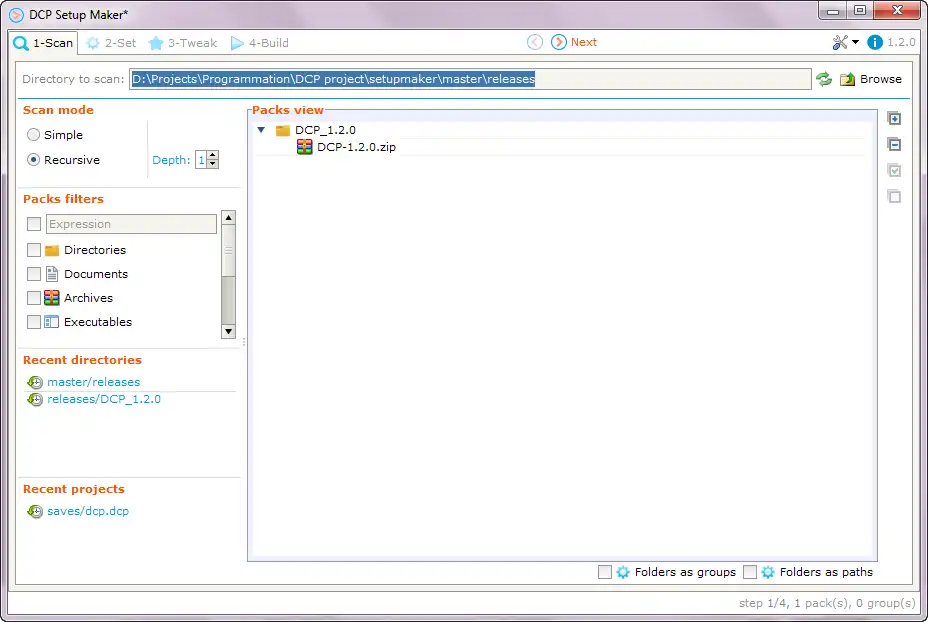
Task: Click the Directory to scan path field
Action: pos(470,79)
